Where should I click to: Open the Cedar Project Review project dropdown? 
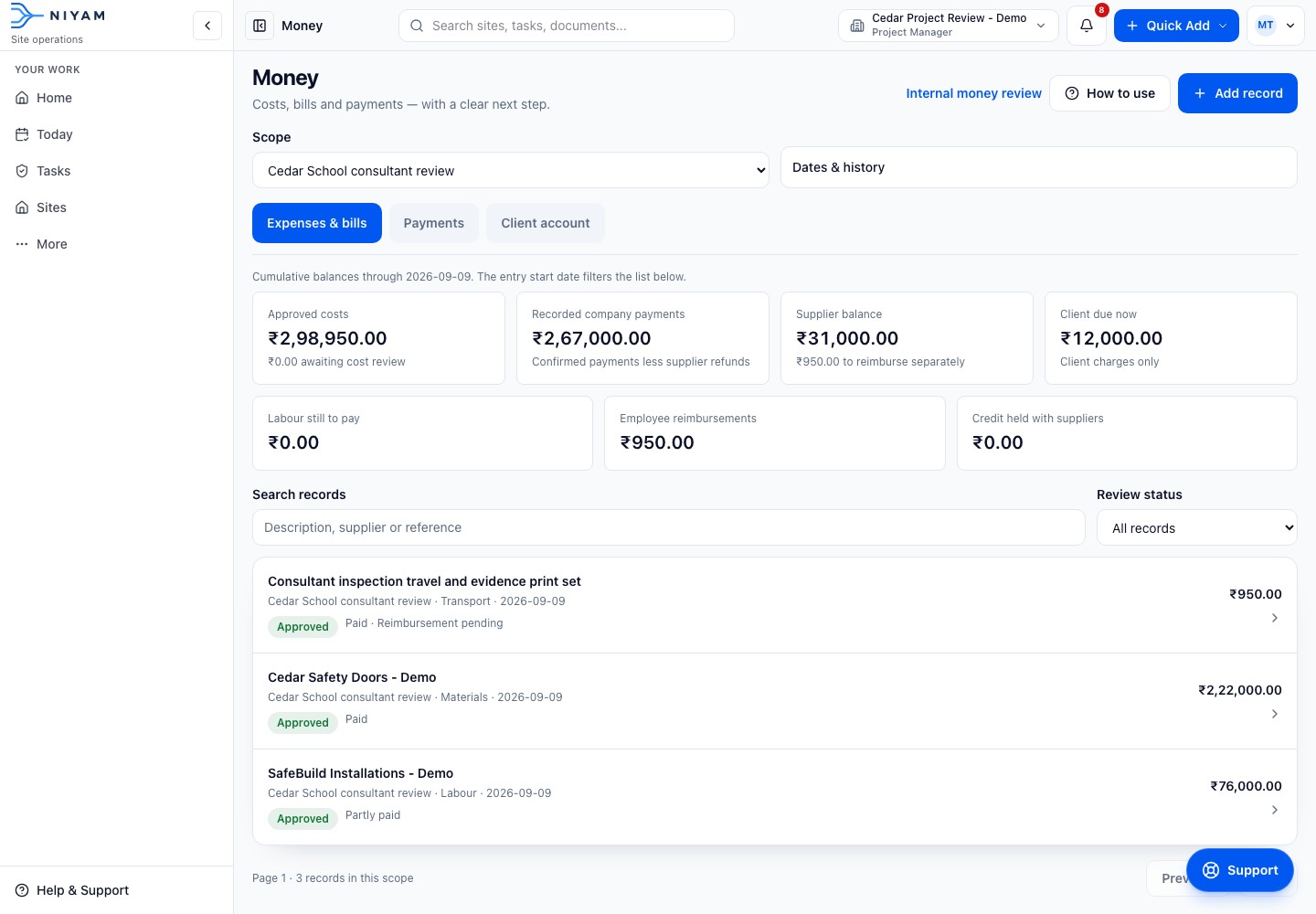tap(948, 26)
